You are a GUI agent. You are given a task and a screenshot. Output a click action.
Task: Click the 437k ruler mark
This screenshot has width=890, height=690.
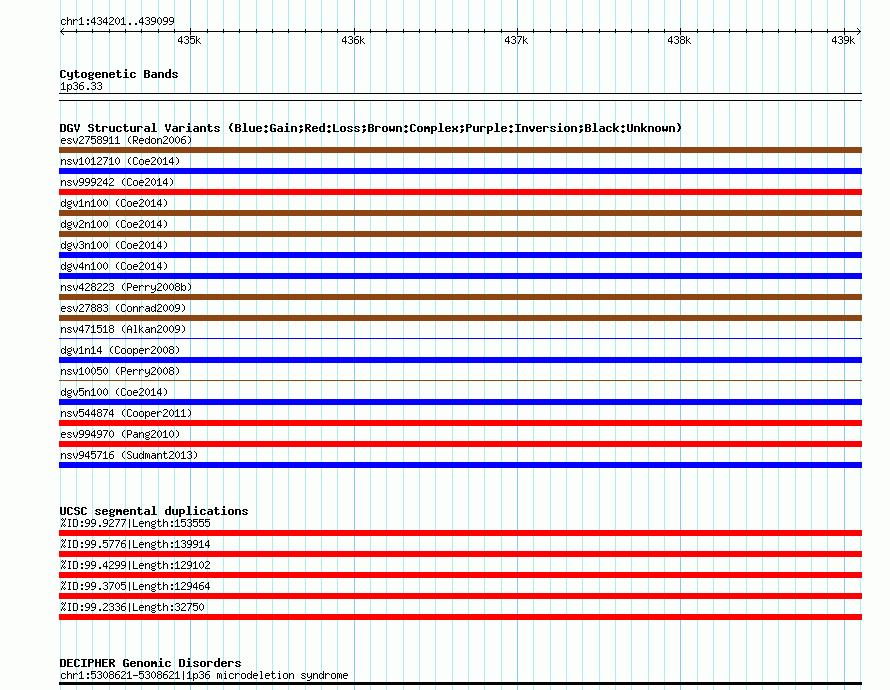coord(516,40)
